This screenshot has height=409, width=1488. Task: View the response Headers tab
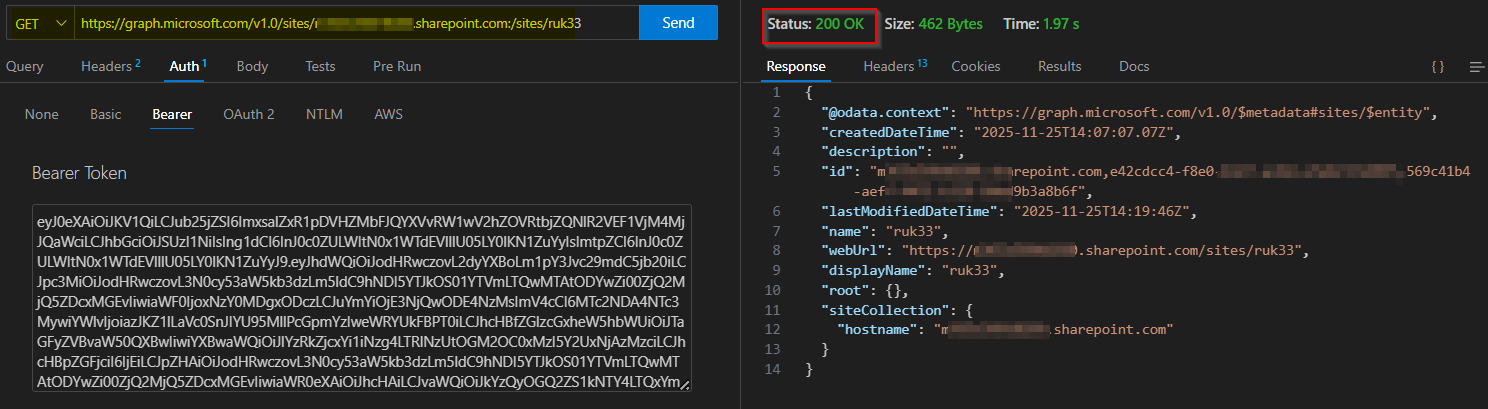pyautogui.click(x=895, y=66)
